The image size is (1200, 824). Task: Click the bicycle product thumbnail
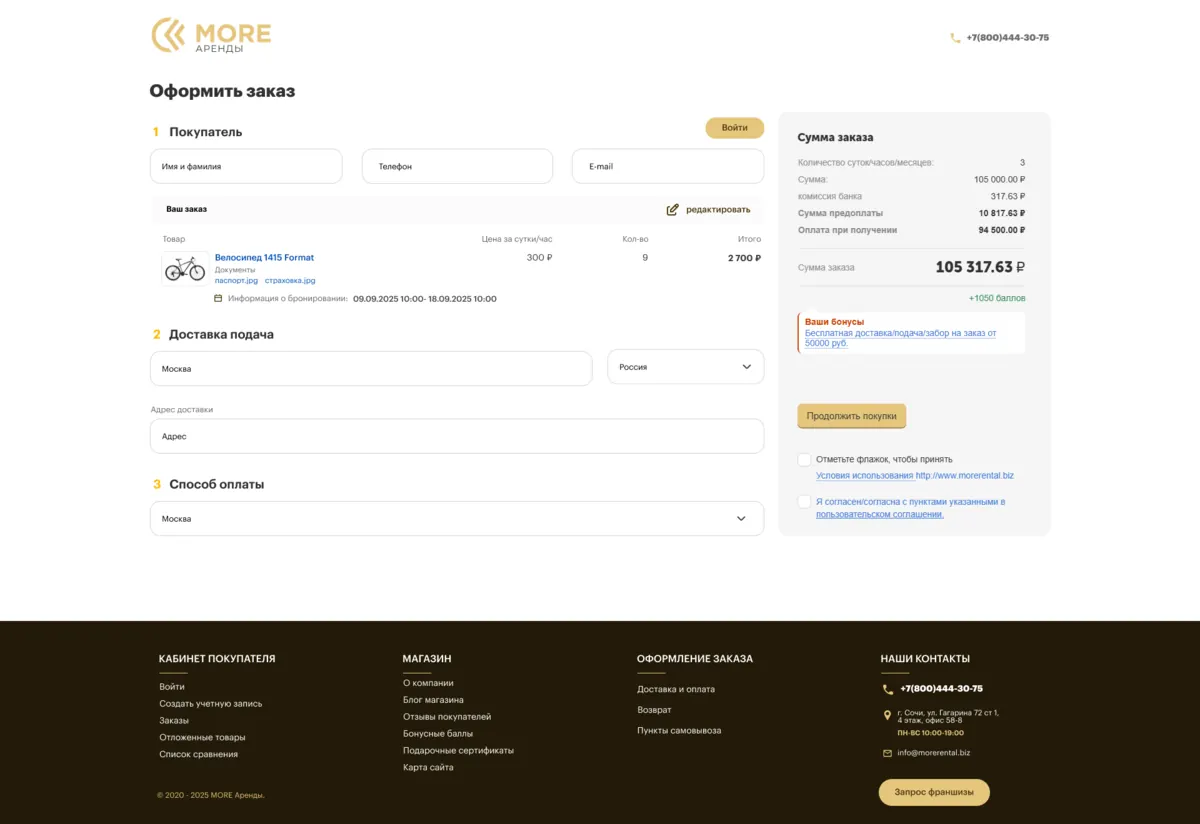(185, 269)
